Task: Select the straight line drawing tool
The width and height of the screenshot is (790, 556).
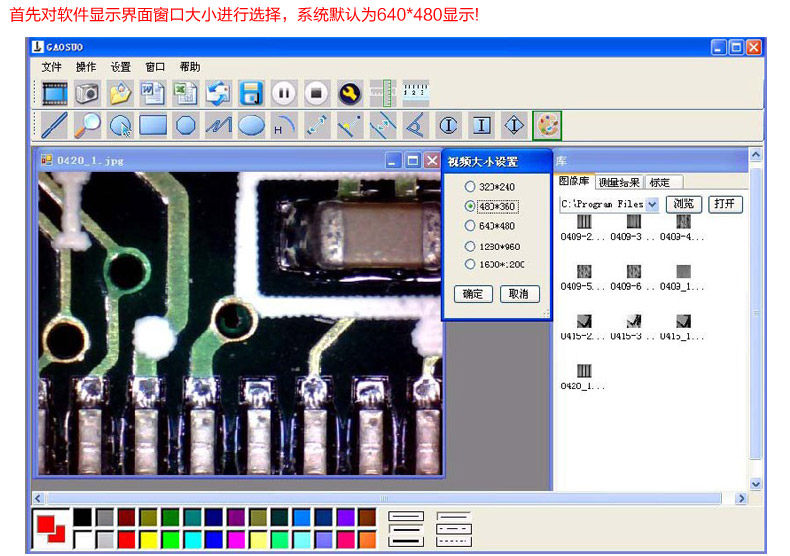Action: point(54,125)
